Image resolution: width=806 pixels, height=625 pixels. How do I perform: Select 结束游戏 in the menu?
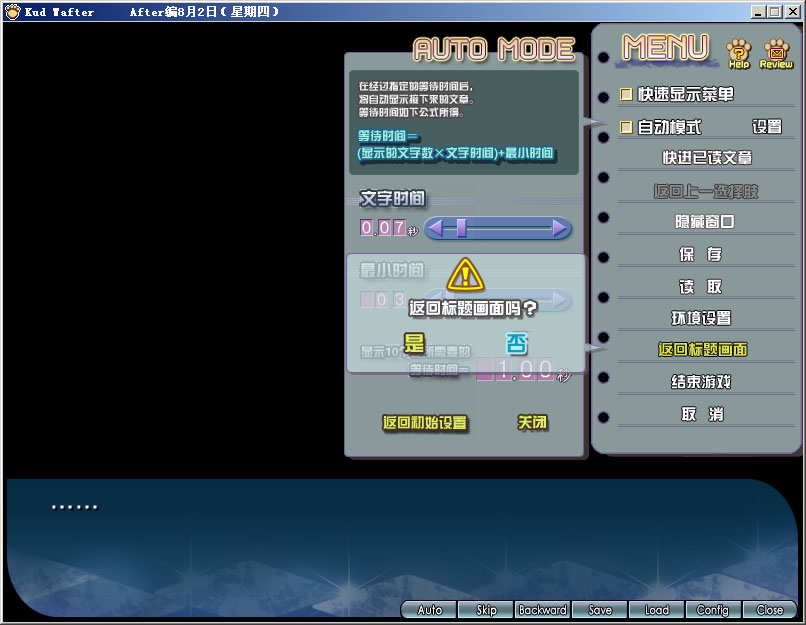pyautogui.click(x=701, y=381)
